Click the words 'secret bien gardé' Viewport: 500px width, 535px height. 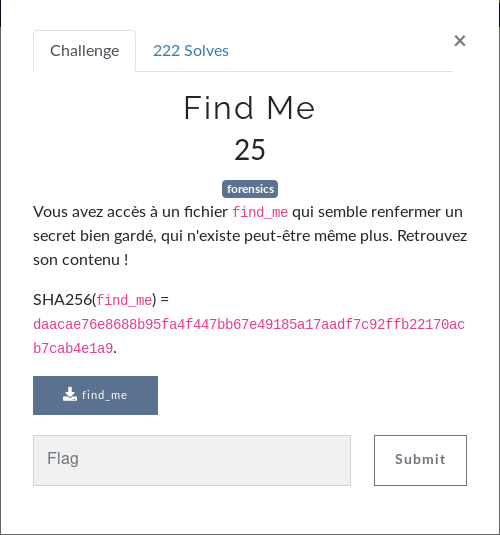pos(95,236)
